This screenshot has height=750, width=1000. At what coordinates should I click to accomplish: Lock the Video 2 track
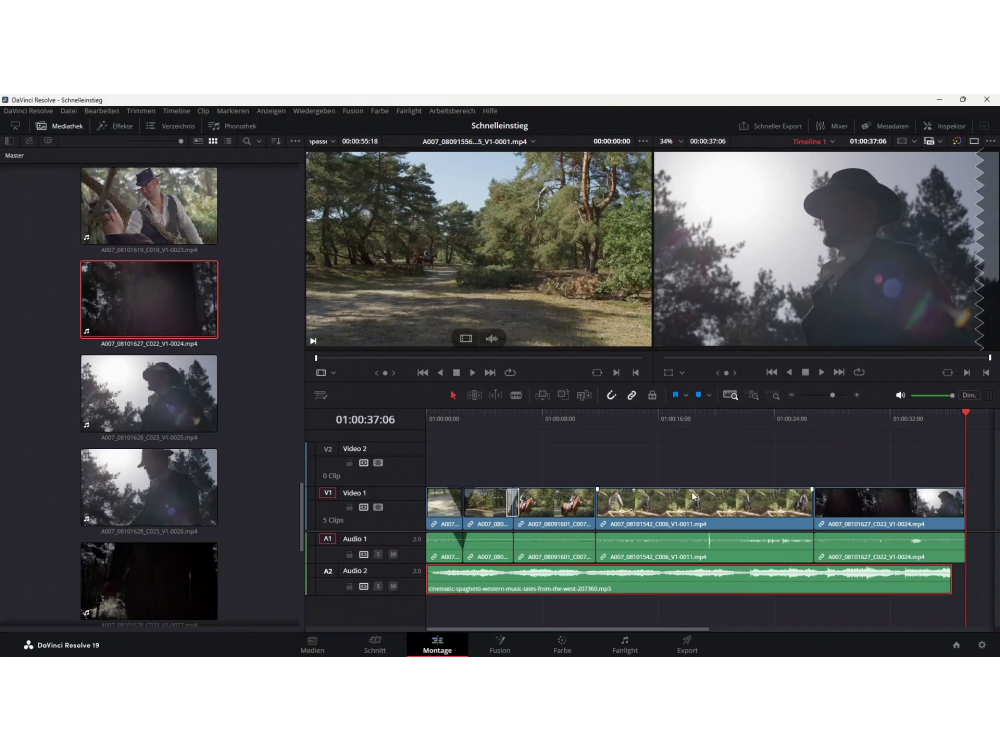[x=350, y=463]
